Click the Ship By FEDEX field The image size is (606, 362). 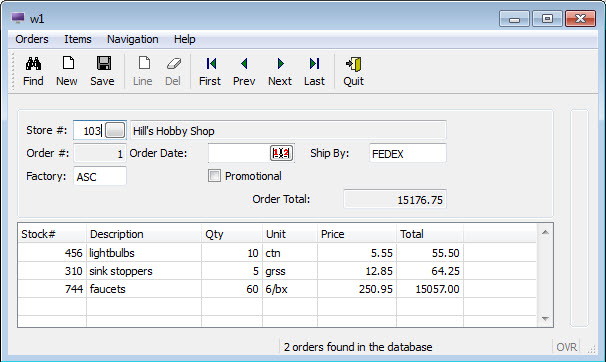tap(408, 153)
